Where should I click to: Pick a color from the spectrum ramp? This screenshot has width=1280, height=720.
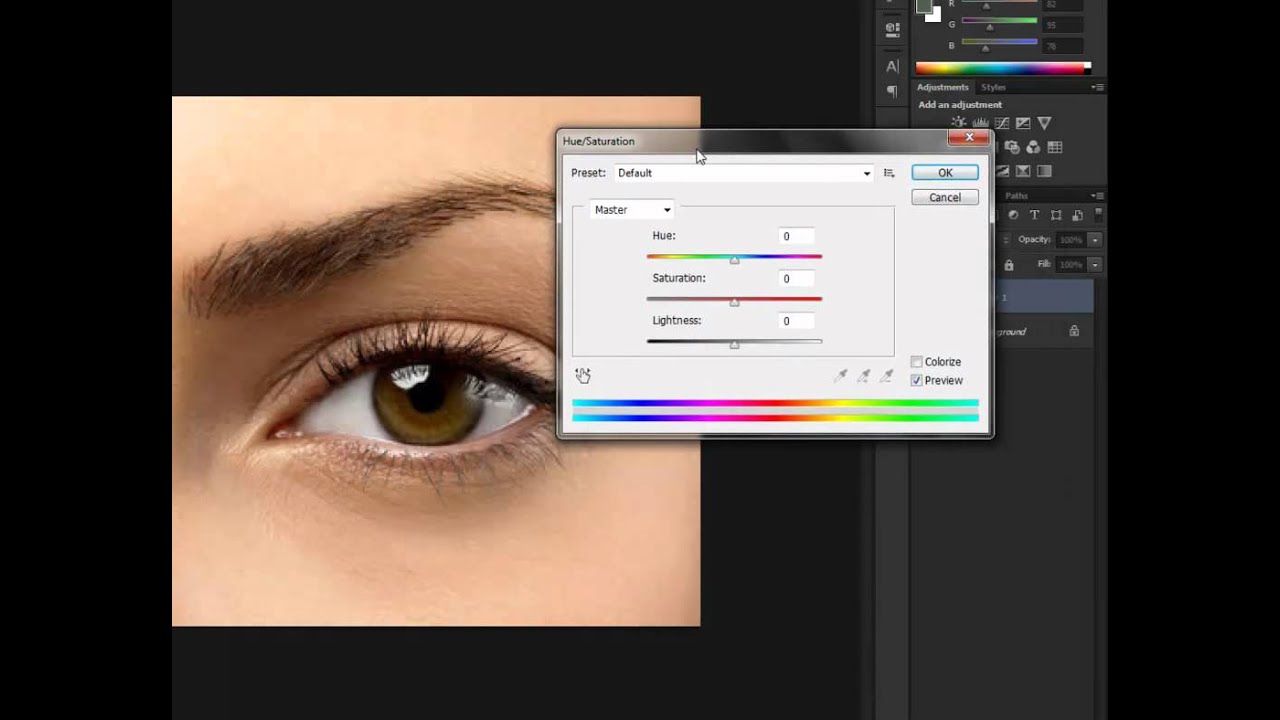tap(1002, 68)
